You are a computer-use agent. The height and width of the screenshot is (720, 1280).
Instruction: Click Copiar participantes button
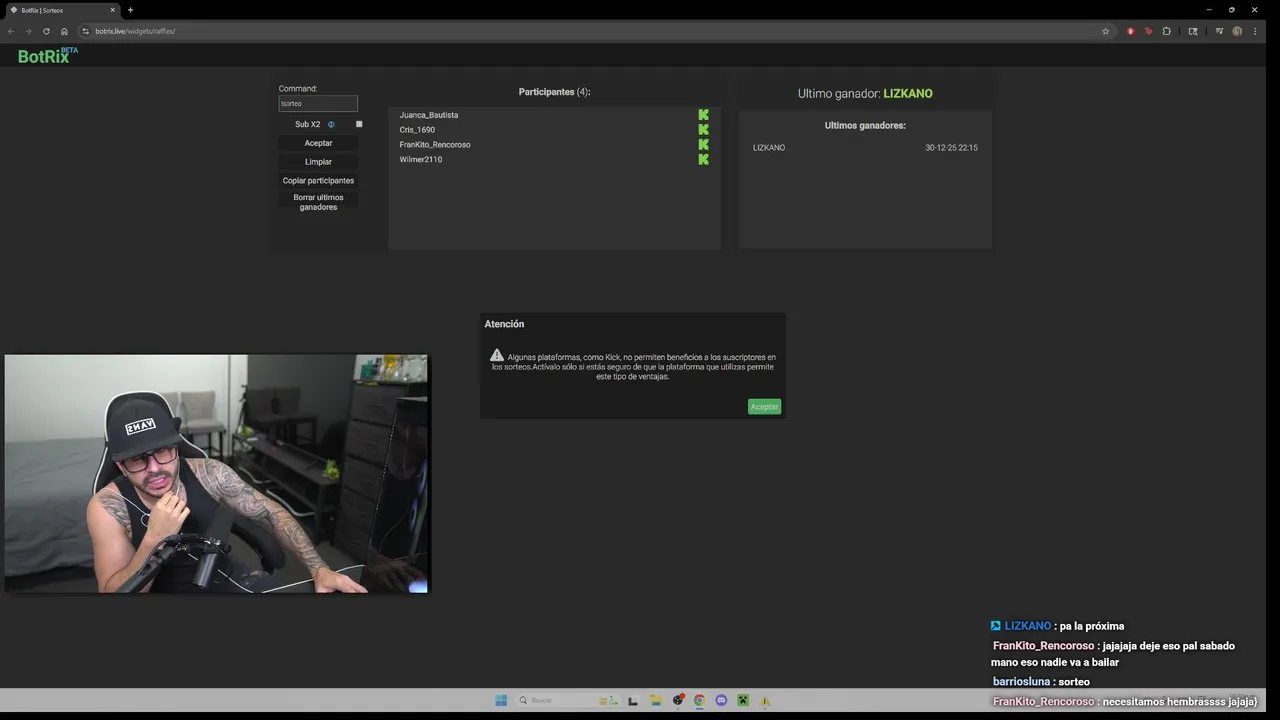[318, 181]
